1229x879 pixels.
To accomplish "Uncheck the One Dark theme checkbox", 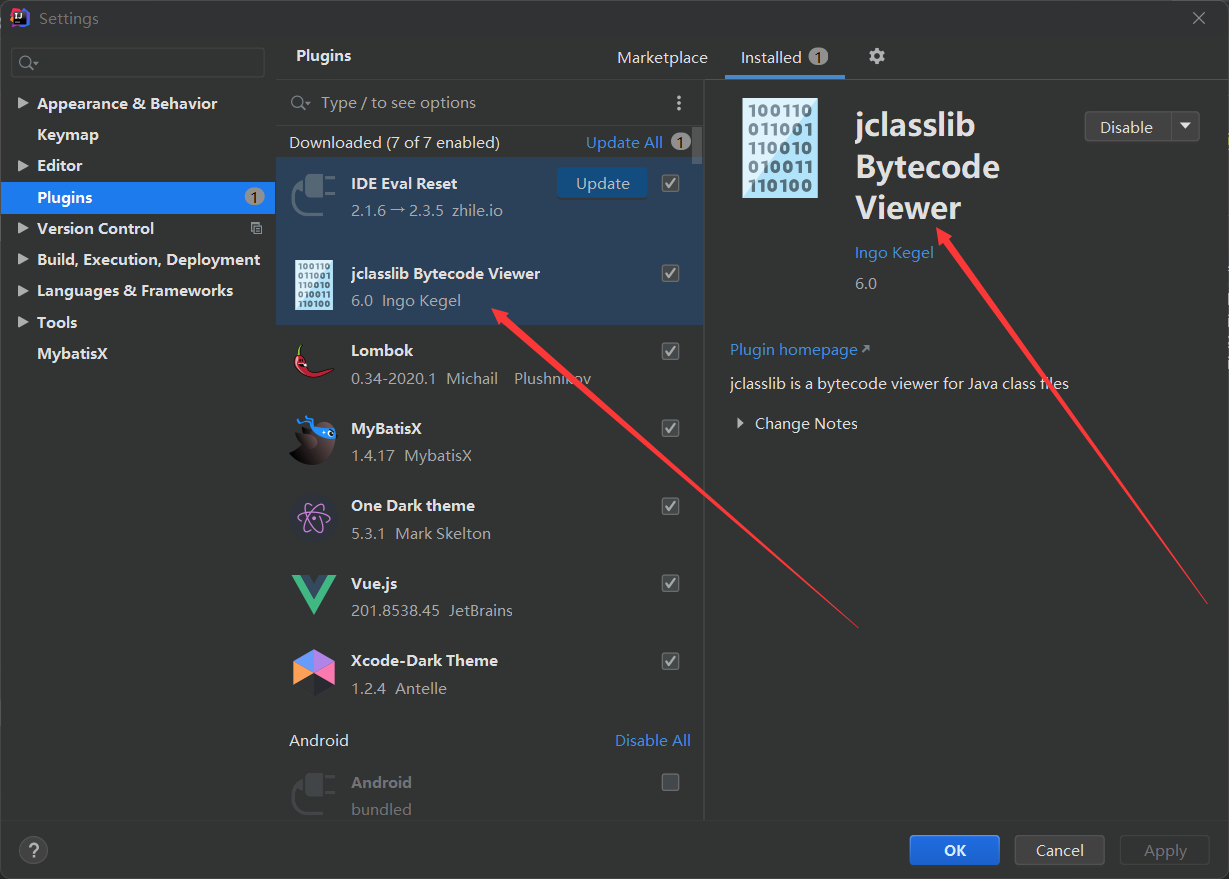I will tap(671, 506).
